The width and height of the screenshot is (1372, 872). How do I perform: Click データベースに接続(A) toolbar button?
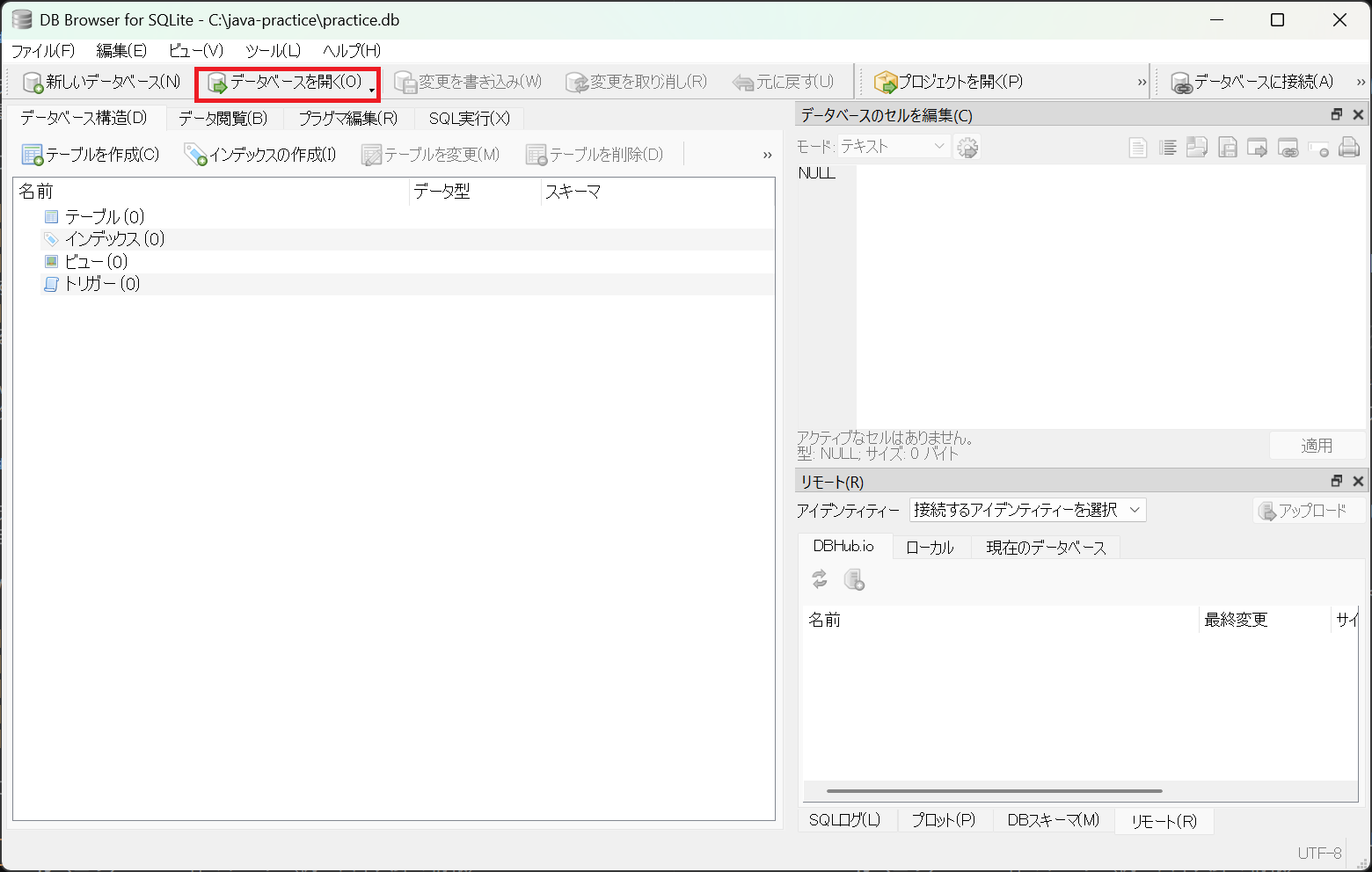[1252, 82]
